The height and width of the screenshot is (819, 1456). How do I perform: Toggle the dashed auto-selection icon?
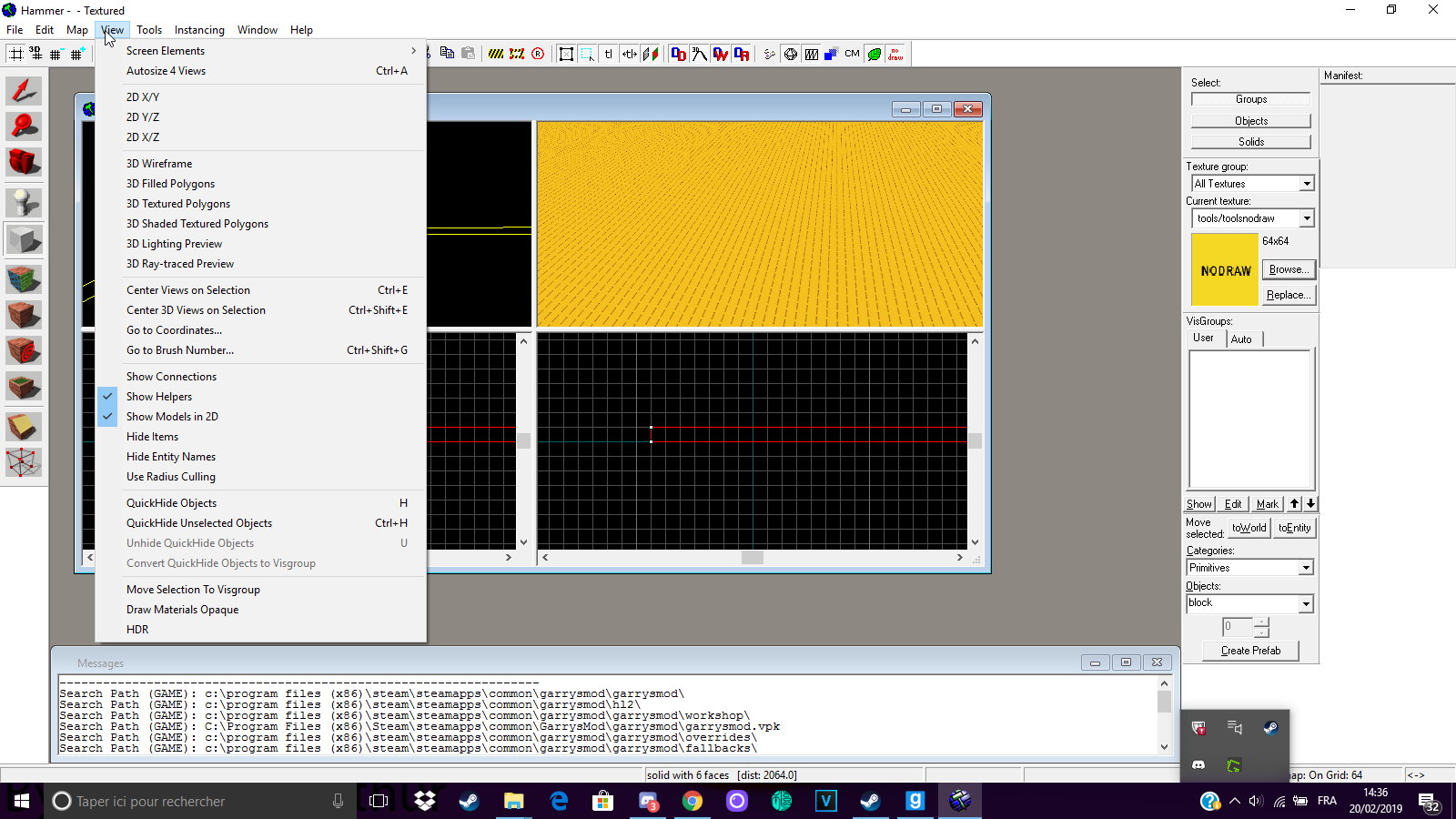587,54
